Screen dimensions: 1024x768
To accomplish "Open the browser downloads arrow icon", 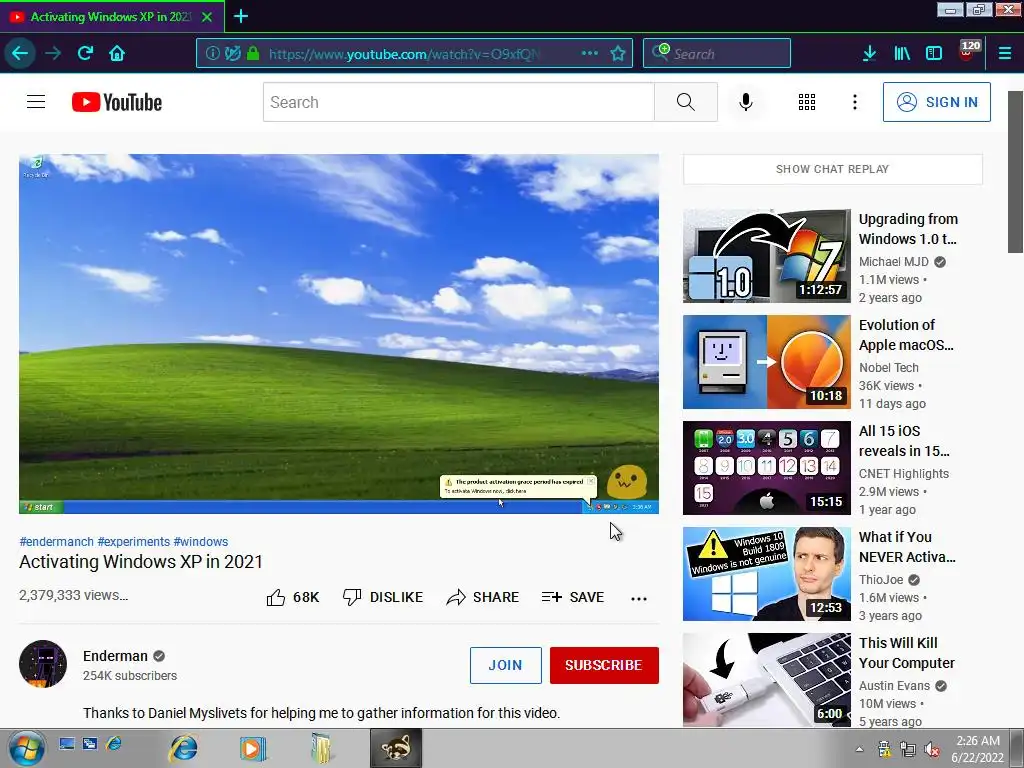I will 869,54.
